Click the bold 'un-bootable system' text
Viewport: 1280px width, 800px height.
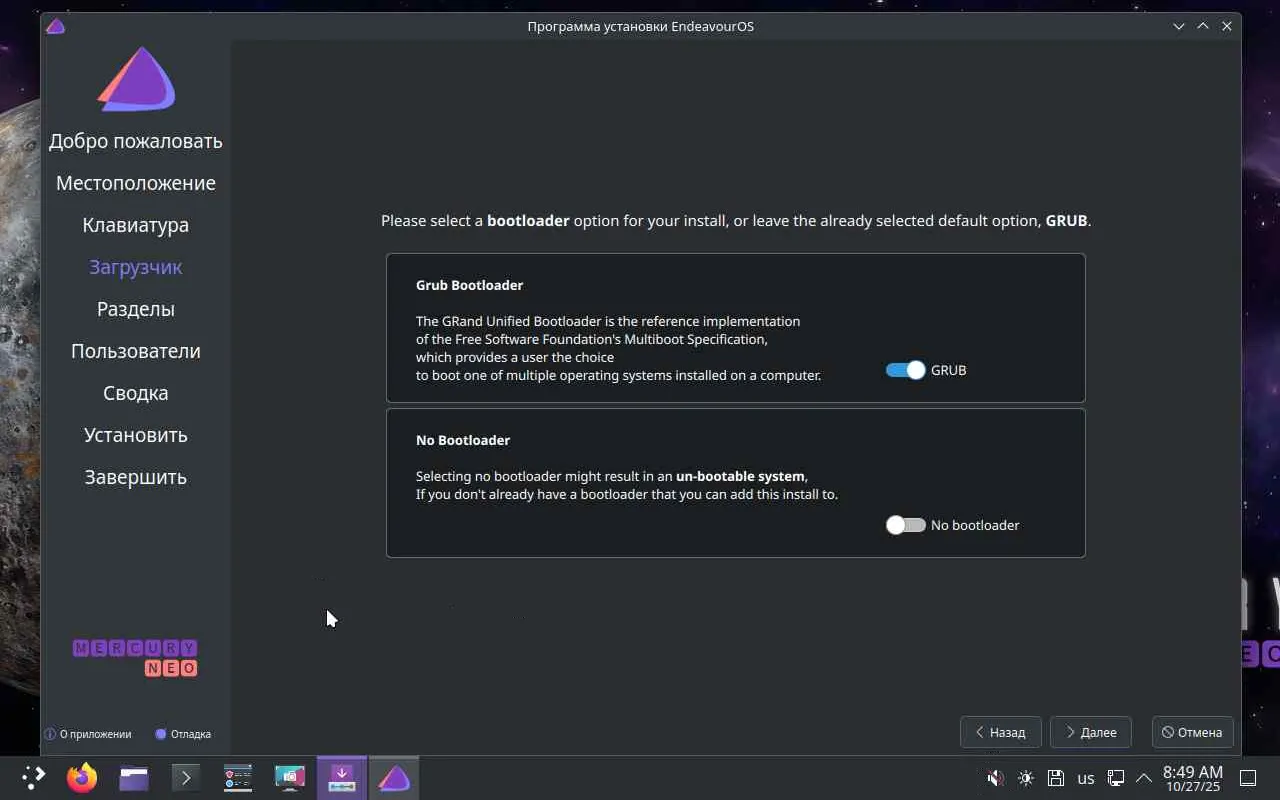[x=740, y=476]
